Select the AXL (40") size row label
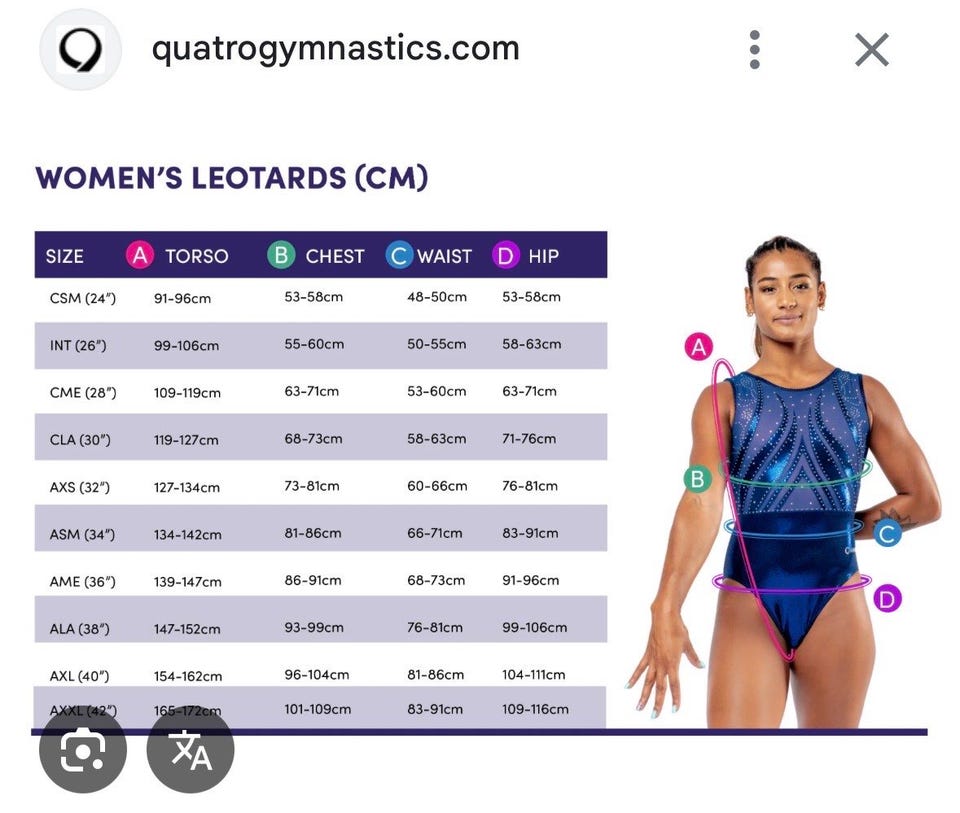Screen dimensions: 960x813 (82, 676)
